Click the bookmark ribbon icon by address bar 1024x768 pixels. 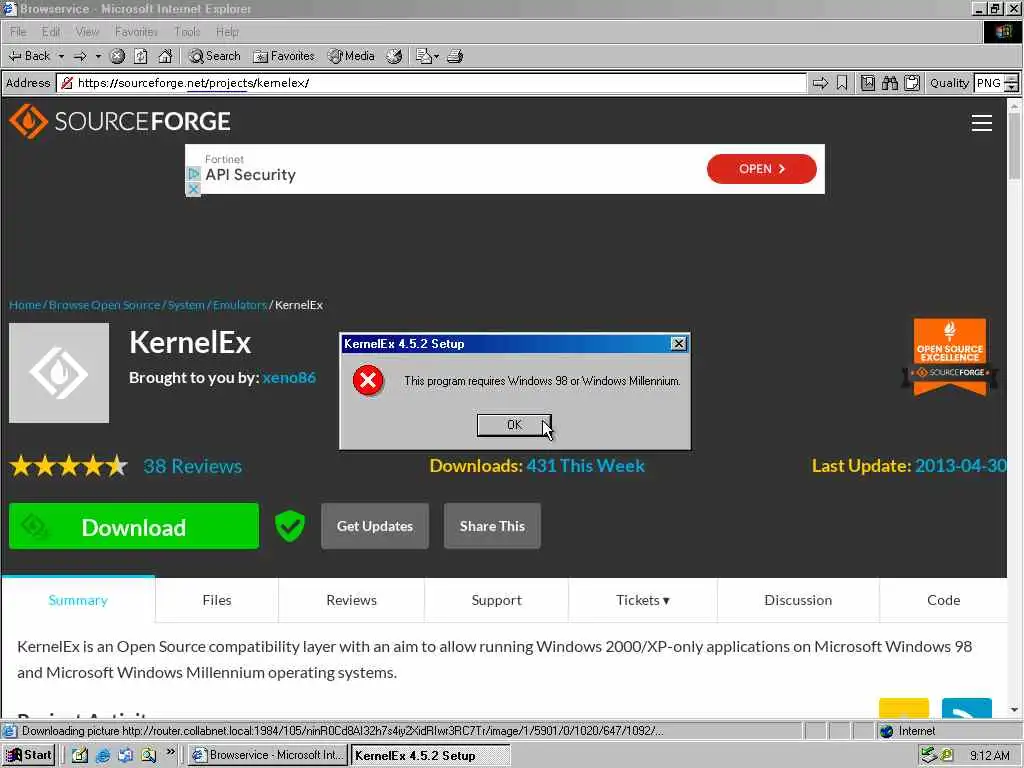coord(842,83)
